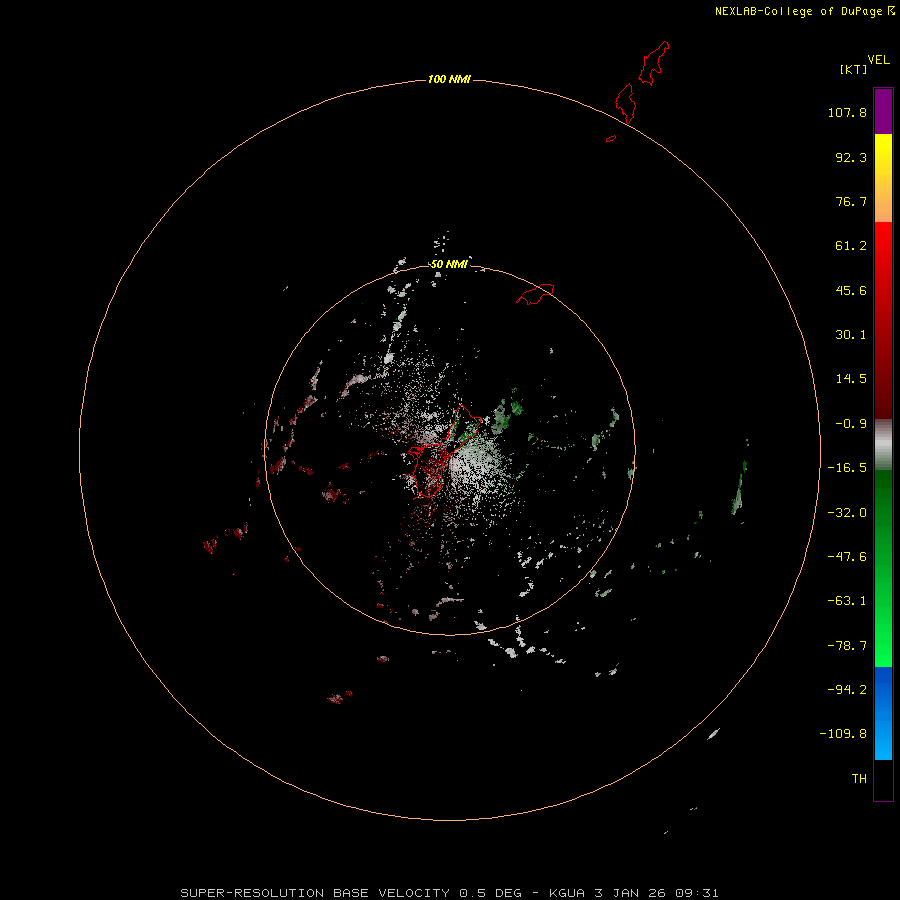The height and width of the screenshot is (900, 900).
Task: Click the 45.6 velocity scale value
Action: point(851,290)
